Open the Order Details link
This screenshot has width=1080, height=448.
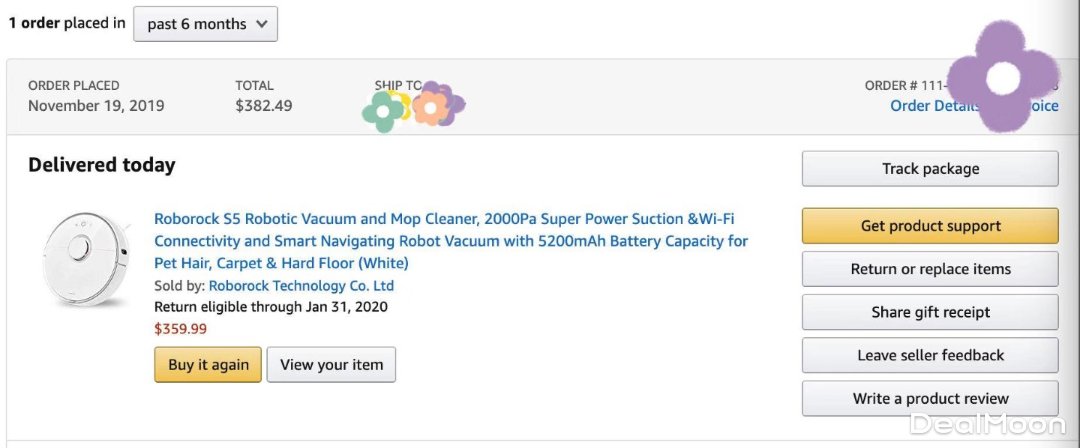tap(932, 106)
